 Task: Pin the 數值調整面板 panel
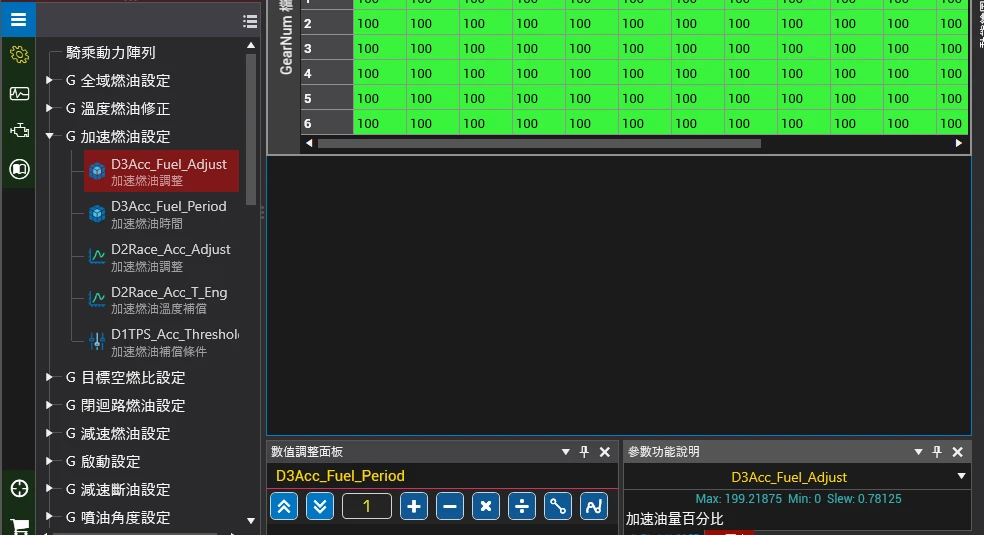point(584,452)
